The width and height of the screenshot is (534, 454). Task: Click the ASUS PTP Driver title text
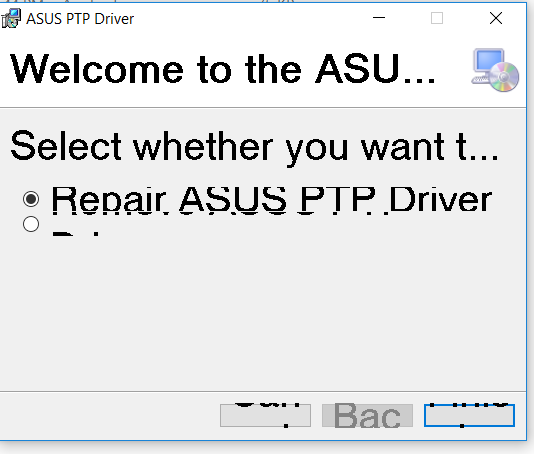(80, 19)
